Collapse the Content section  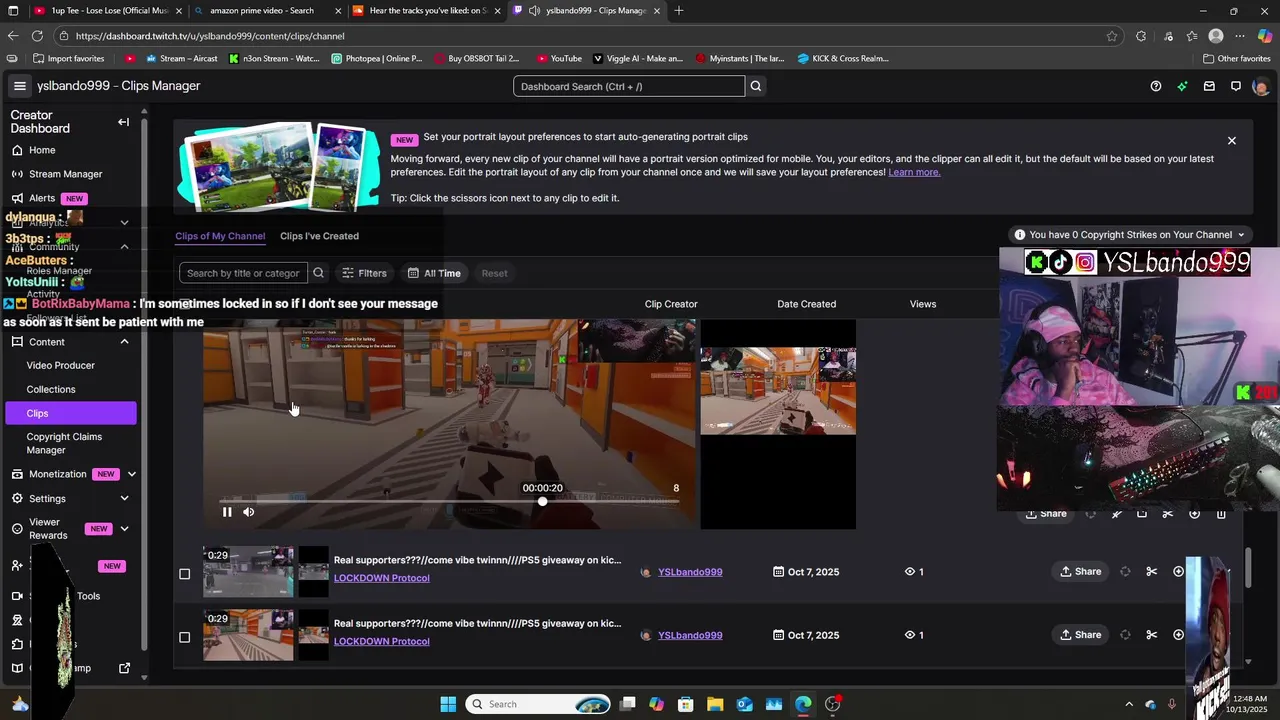[x=124, y=342]
